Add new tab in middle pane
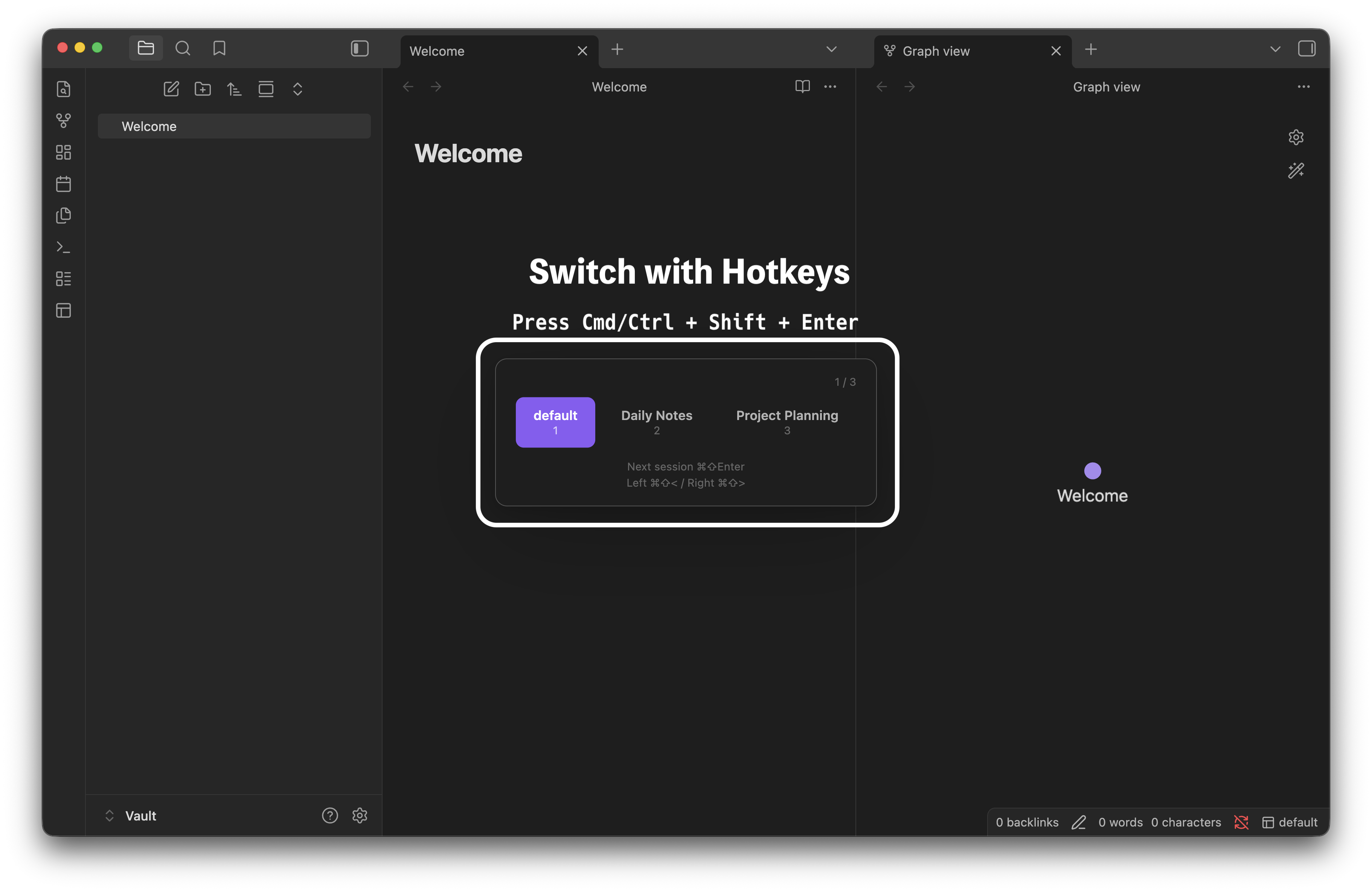The image size is (1372, 892). pyautogui.click(x=617, y=50)
